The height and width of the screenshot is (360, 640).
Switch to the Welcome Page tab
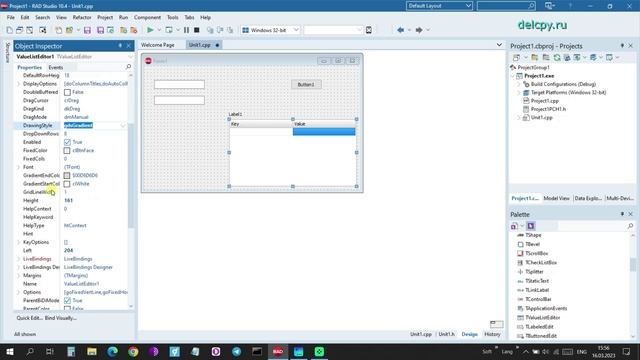click(158, 45)
